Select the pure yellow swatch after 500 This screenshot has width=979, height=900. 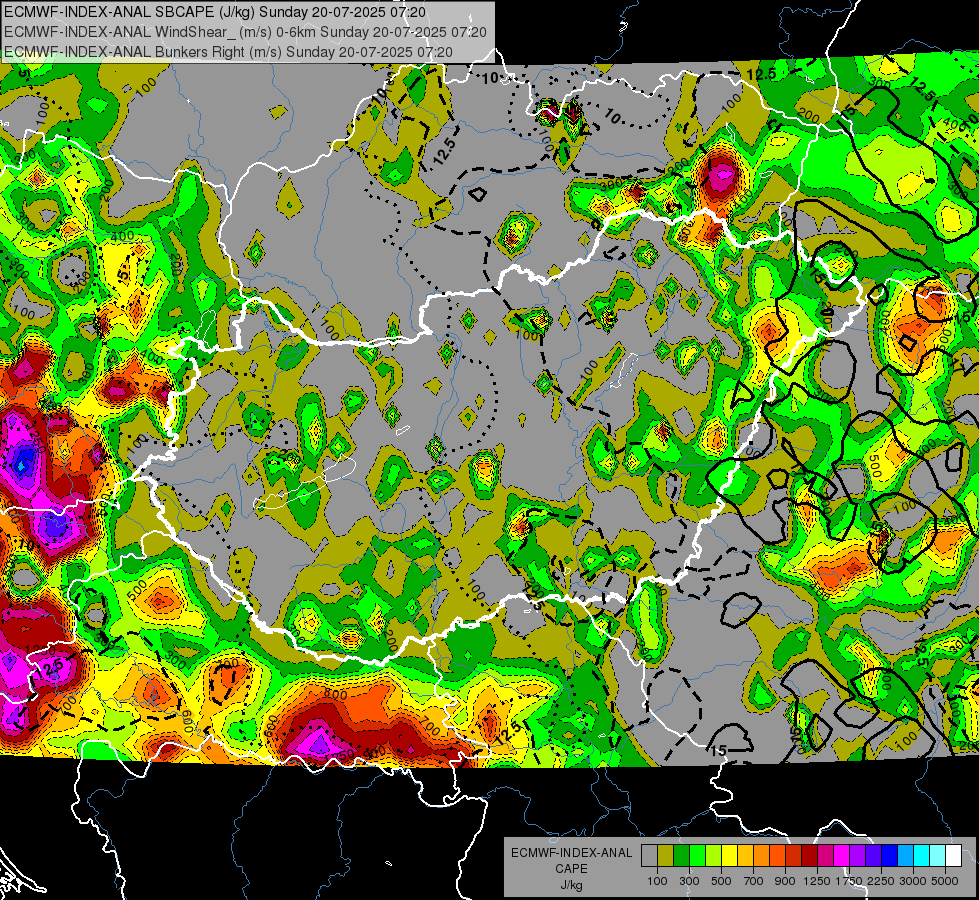pyautogui.click(x=729, y=856)
